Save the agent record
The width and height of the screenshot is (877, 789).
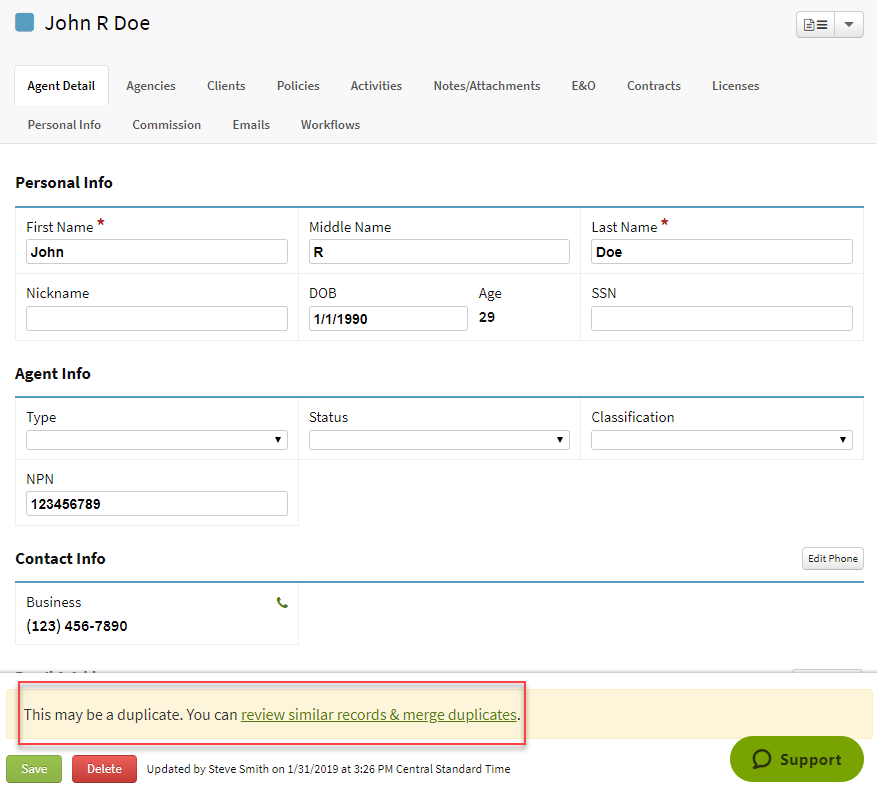pyautogui.click(x=33, y=768)
